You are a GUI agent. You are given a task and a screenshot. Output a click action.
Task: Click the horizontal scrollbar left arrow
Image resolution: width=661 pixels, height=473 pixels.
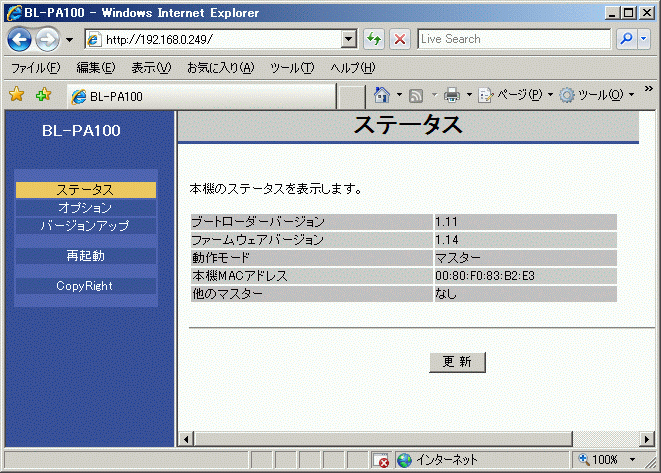point(185,439)
